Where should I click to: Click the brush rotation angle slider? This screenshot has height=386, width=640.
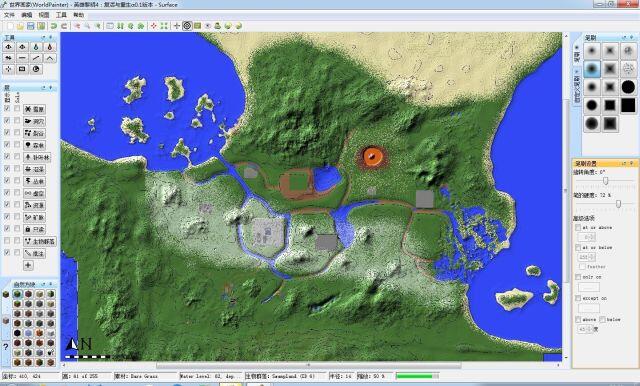pos(605,180)
